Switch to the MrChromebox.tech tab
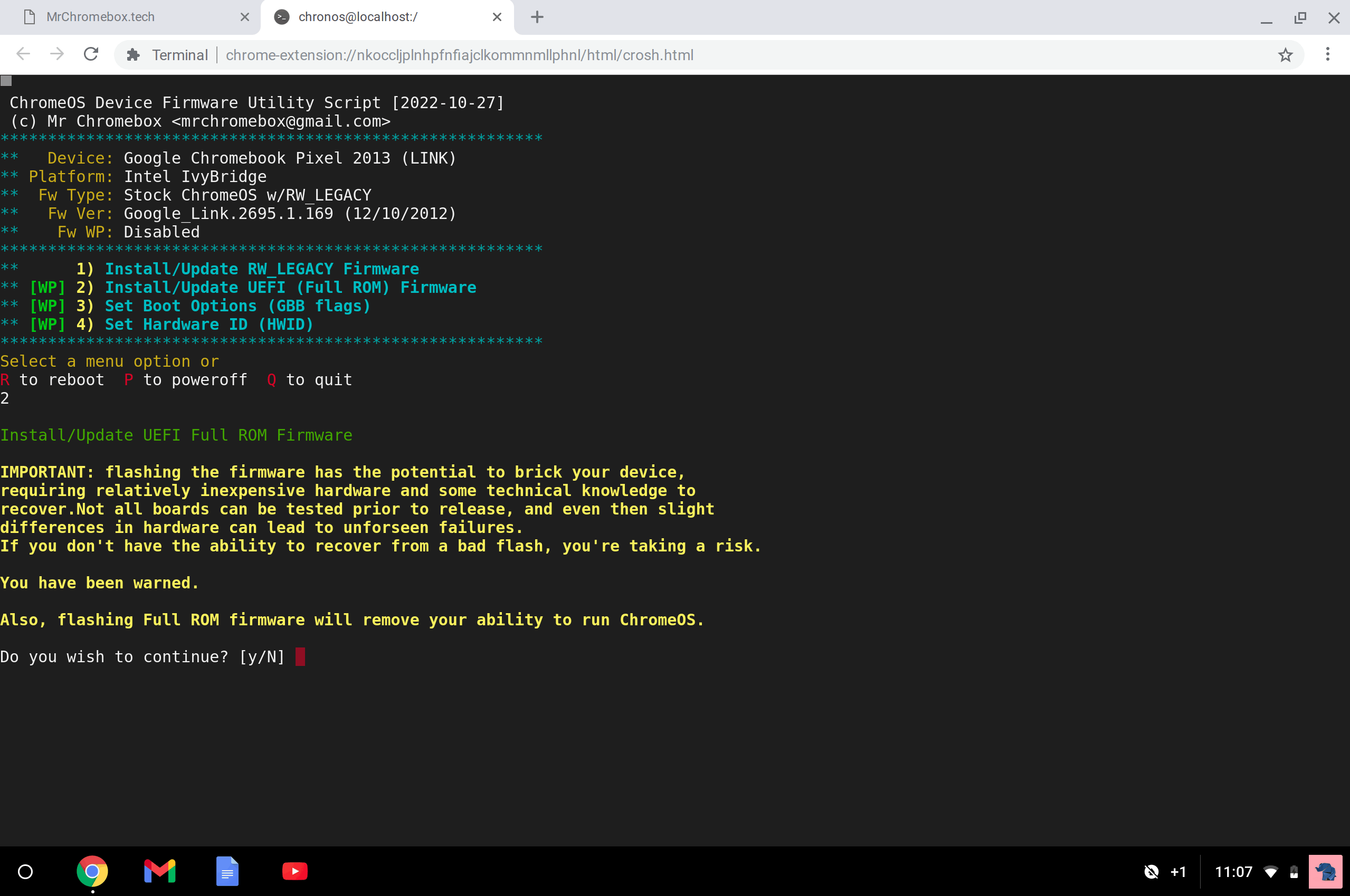This screenshot has width=1350, height=896. coord(101,17)
